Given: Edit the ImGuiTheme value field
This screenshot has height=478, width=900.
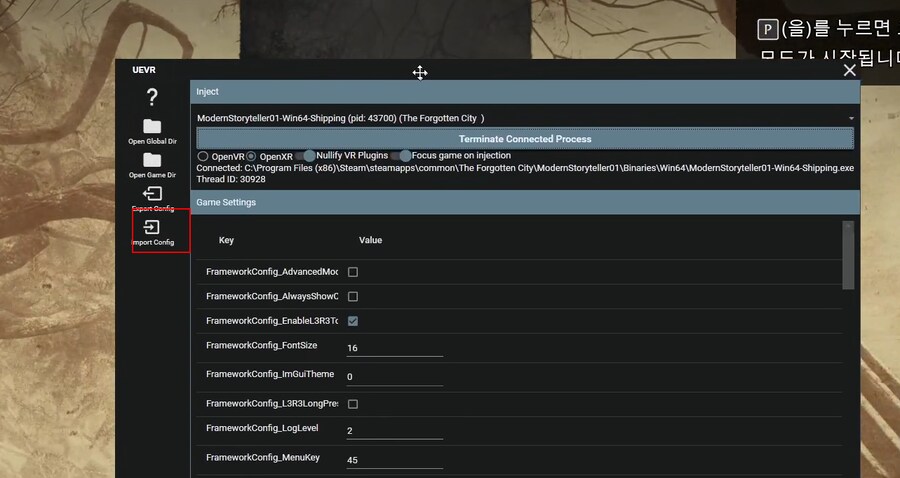Looking at the screenshot, I should coord(395,377).
